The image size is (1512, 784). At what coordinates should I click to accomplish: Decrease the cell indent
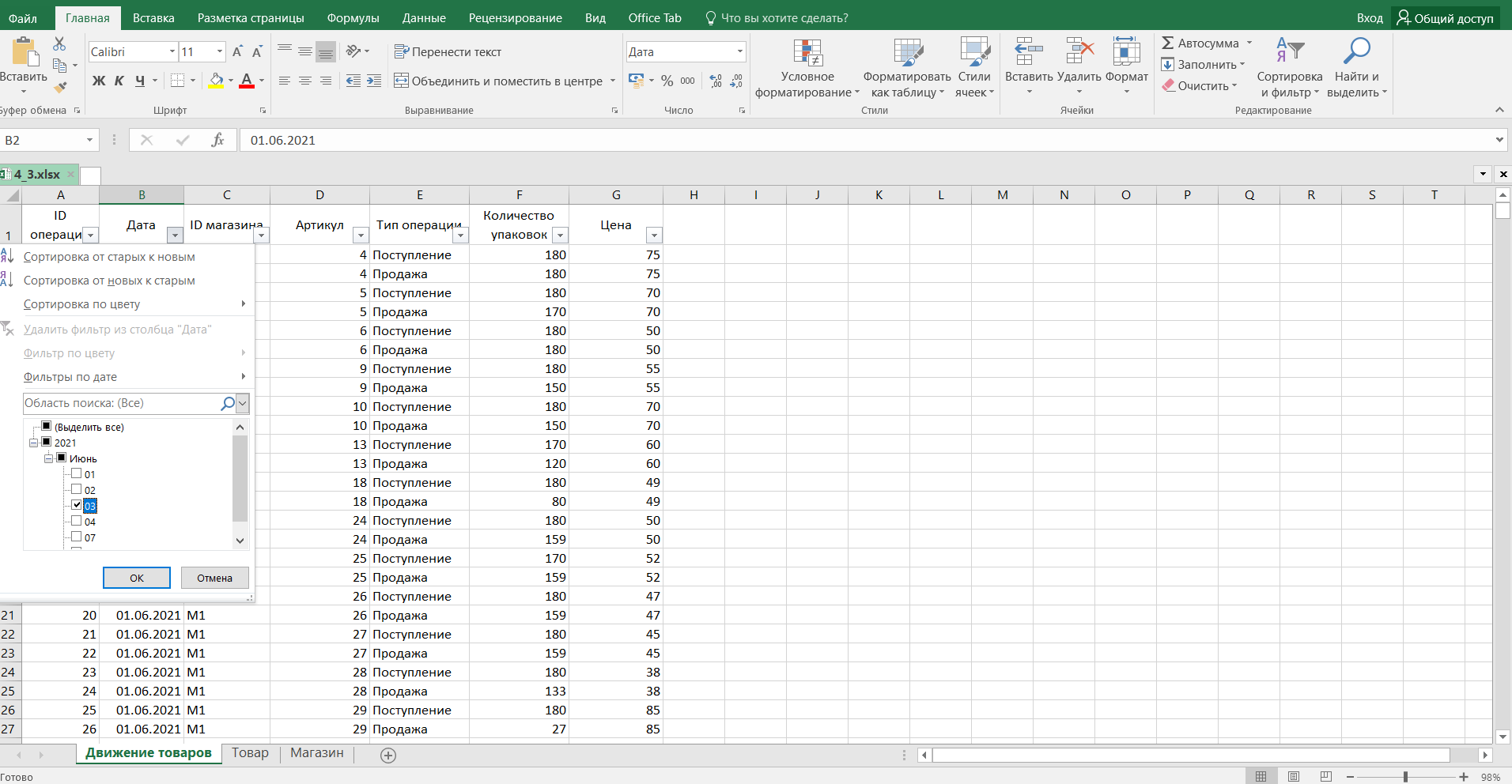pyautogui.click(x=353, y=81)
